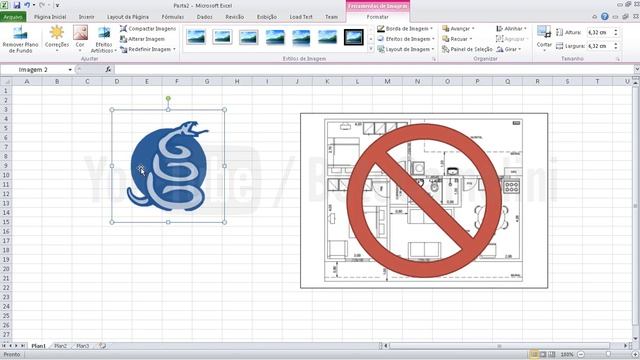Open the Cor color options
Screen dimensions: 640x360
click(x=80, y=39)
